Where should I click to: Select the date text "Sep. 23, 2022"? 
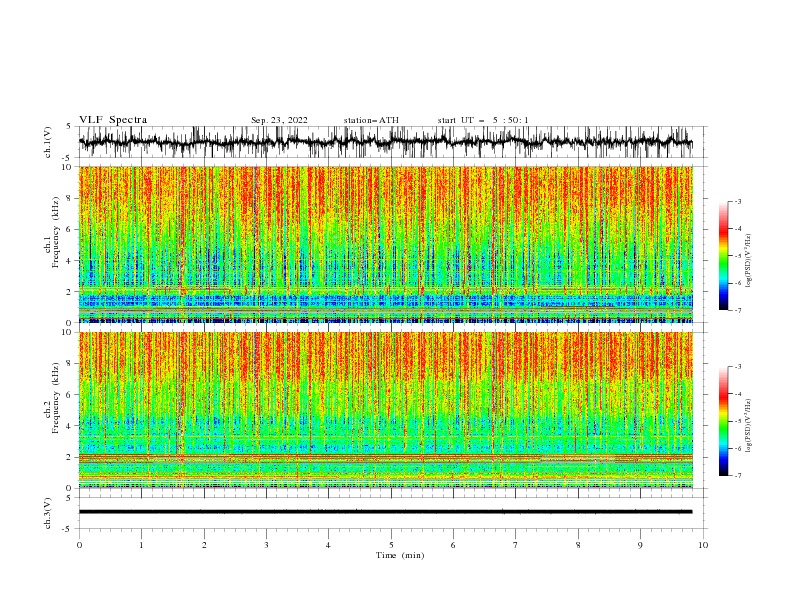pyautogui.click(x=279, y=120)
